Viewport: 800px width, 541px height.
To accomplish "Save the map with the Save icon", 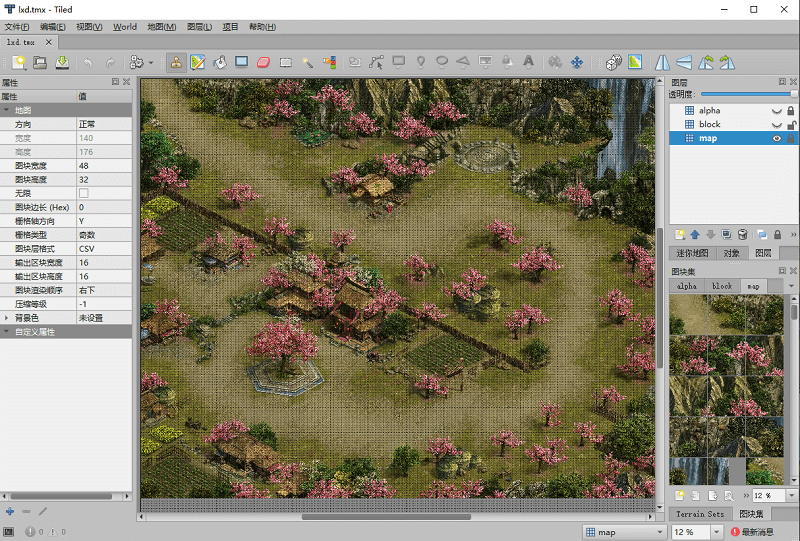I will [62, 62].
